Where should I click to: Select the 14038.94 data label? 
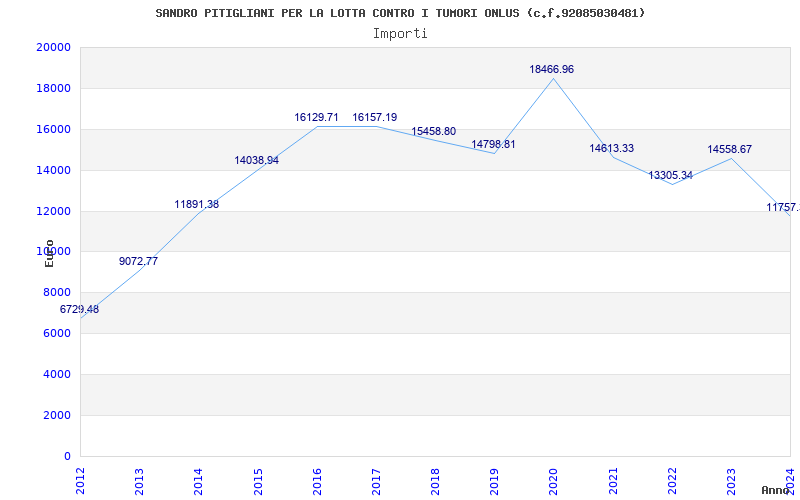pyautogui.click(x=256, y=161)
